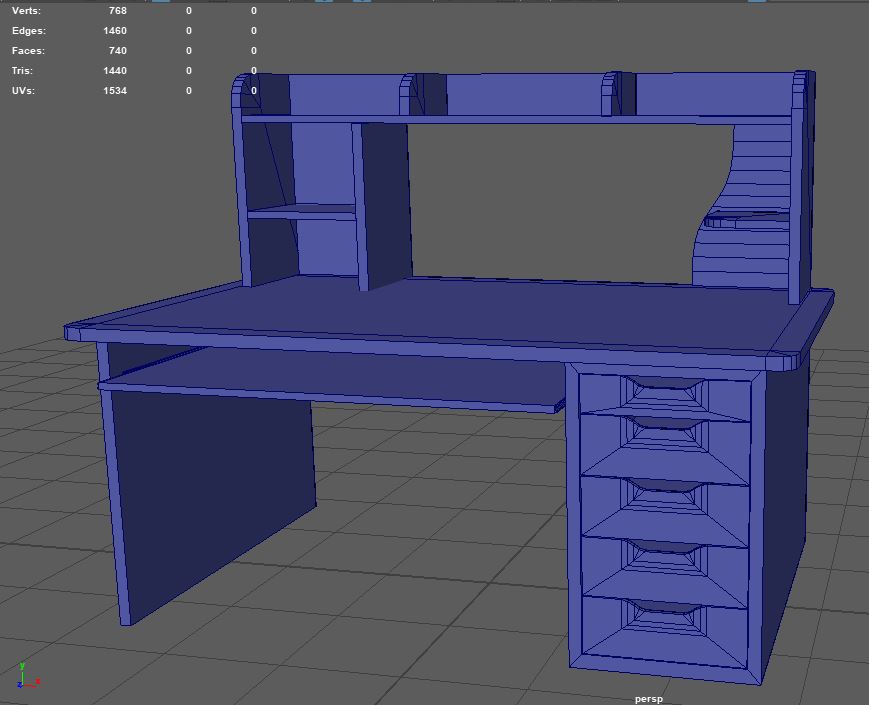Select the Edges: label in heads-up display

tap(29, 30)
